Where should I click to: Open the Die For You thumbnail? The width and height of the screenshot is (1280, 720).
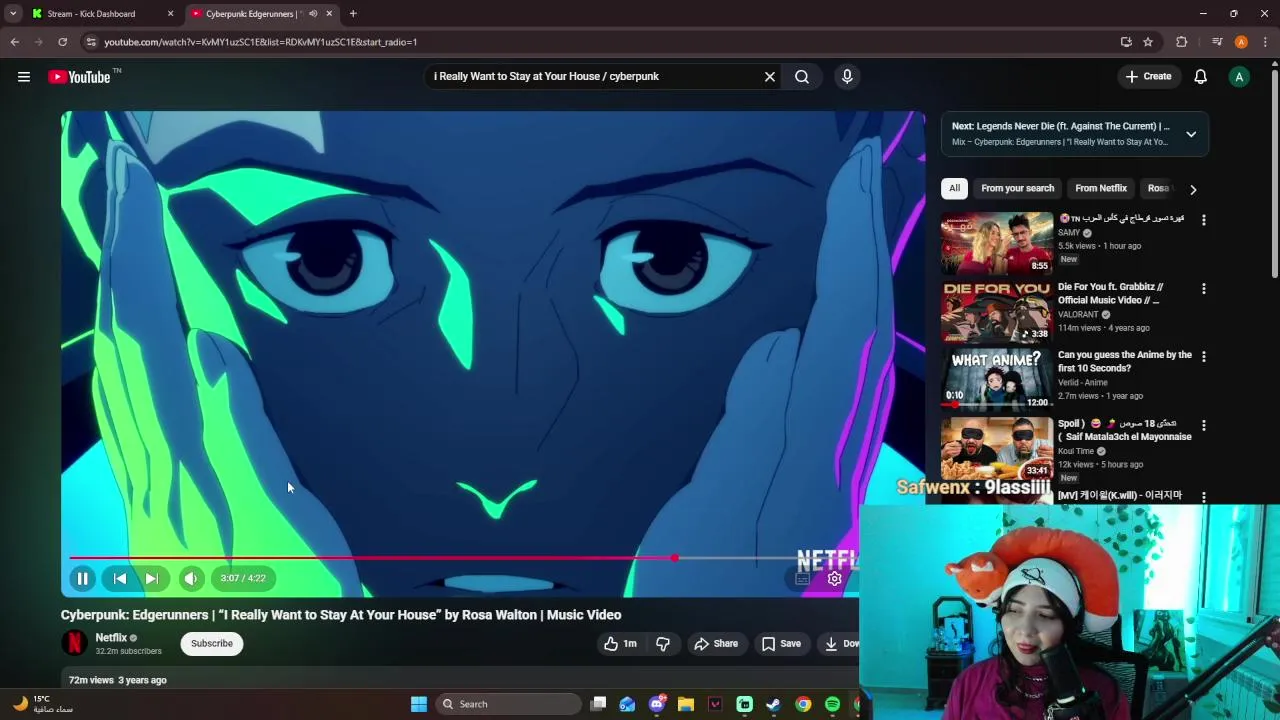[997, 311]
